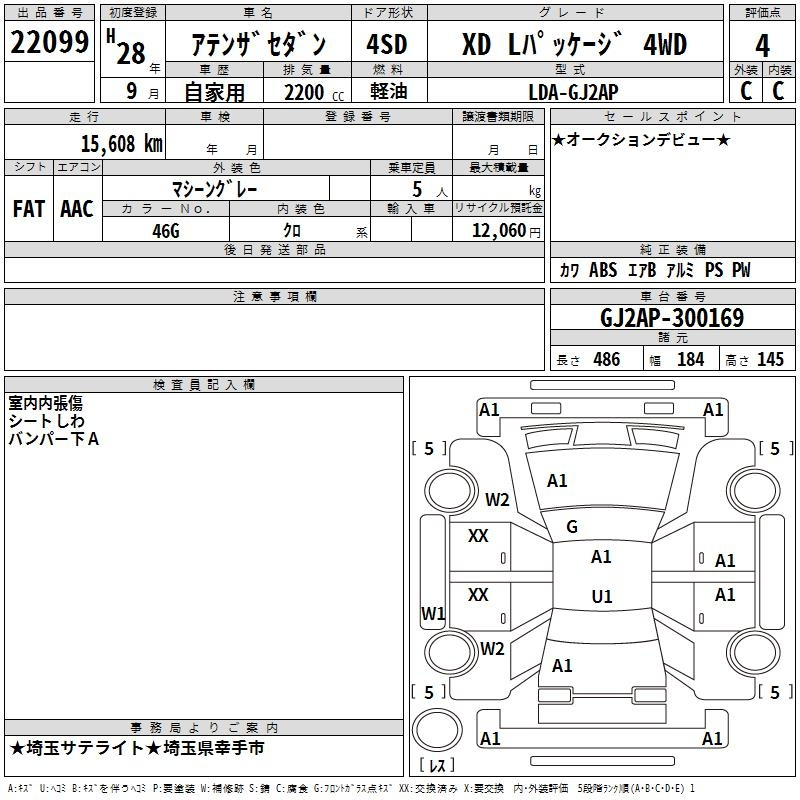
Task: Click the model code LDA-GJ2AP
Action: 574,91
